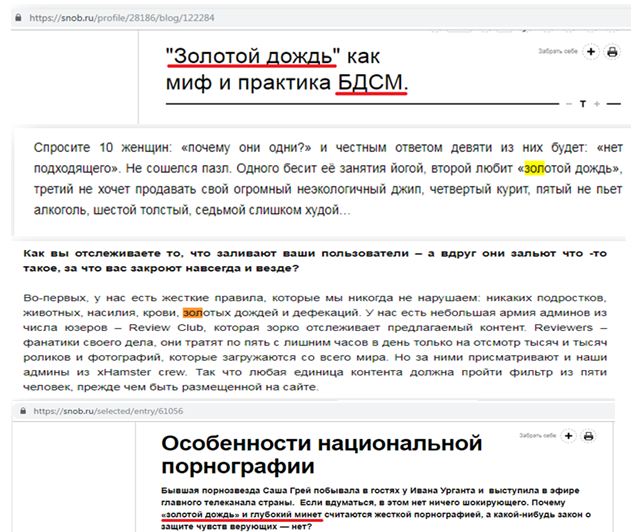
Task: Click the print icon beside the БДСМ headline
Action: point(612,52)
